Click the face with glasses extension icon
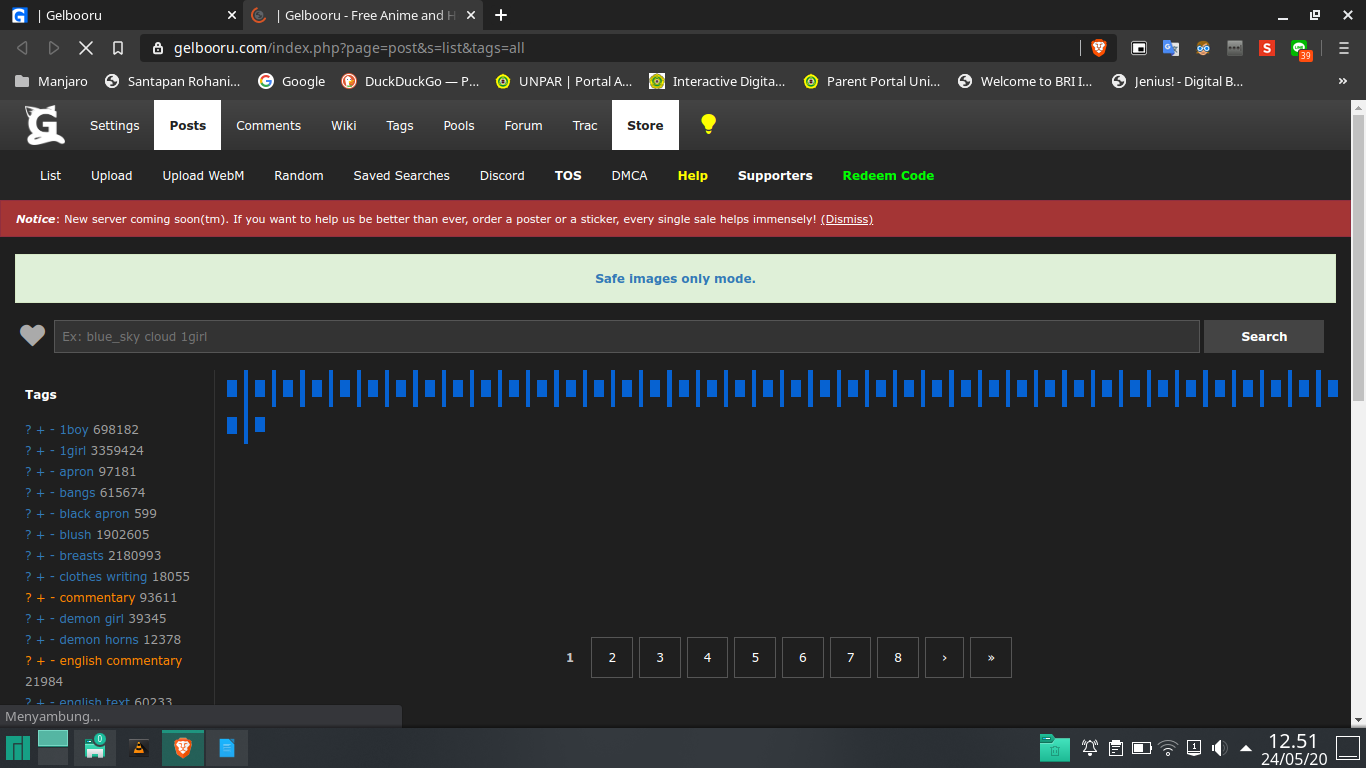 coord(1203,48)
